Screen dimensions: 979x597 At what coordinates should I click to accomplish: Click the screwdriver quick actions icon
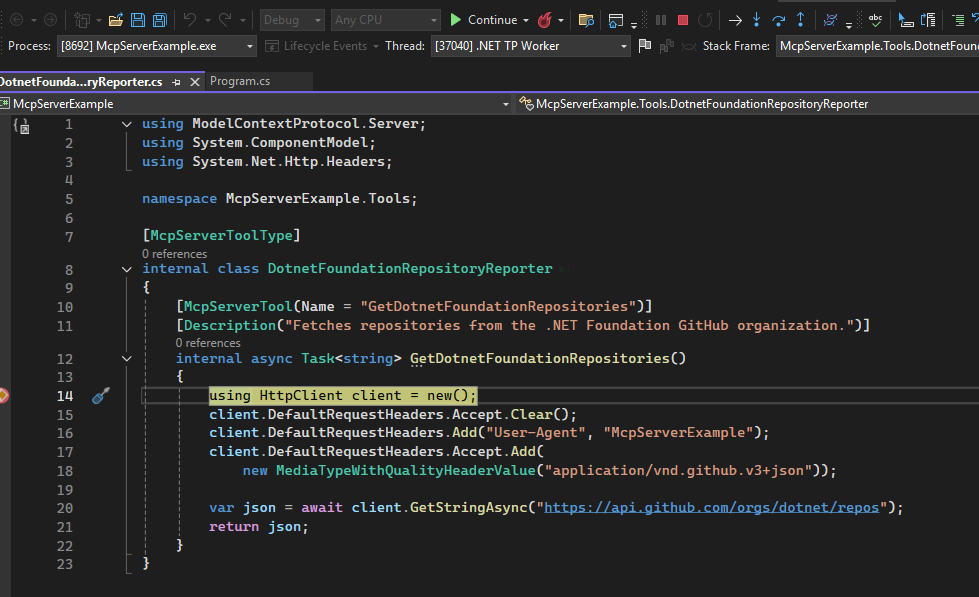click(100, 396)
